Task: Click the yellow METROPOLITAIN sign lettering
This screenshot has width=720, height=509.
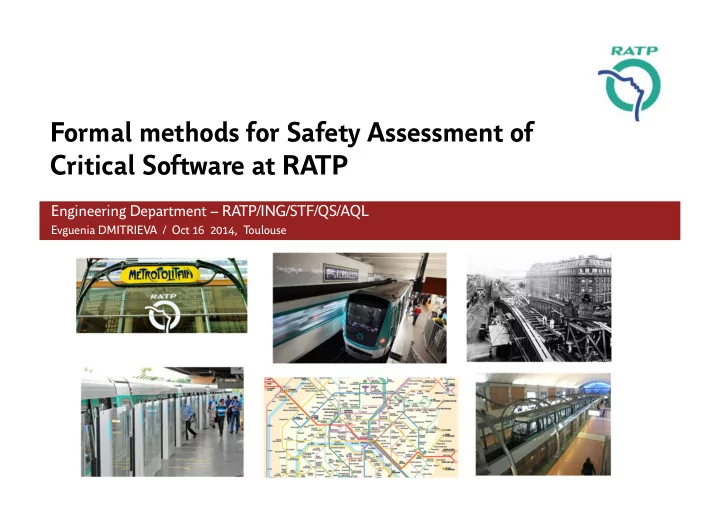Action: point(160,275)
